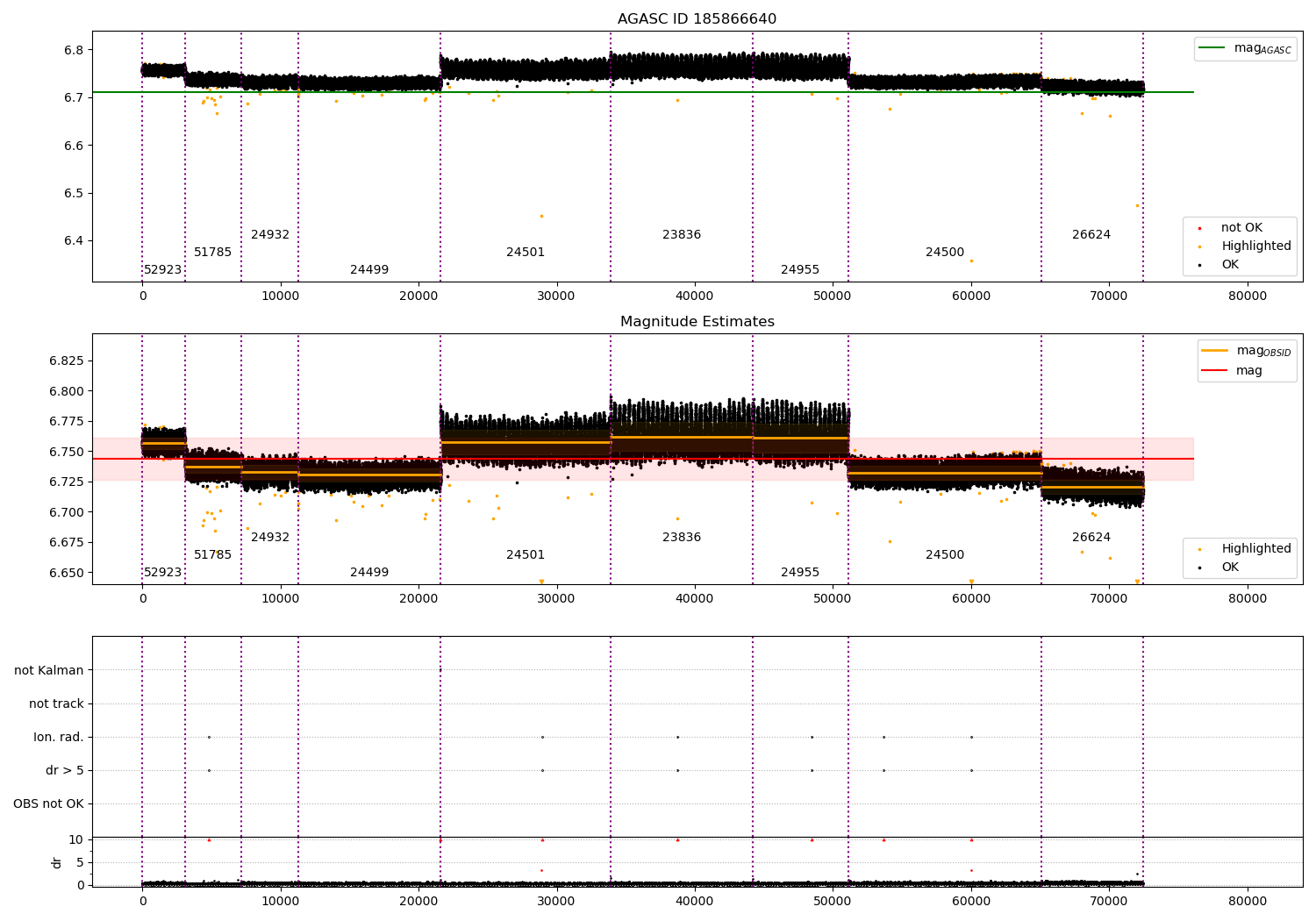
Task: Click the 'dr > 5' row label
Action: coord(65,770)
